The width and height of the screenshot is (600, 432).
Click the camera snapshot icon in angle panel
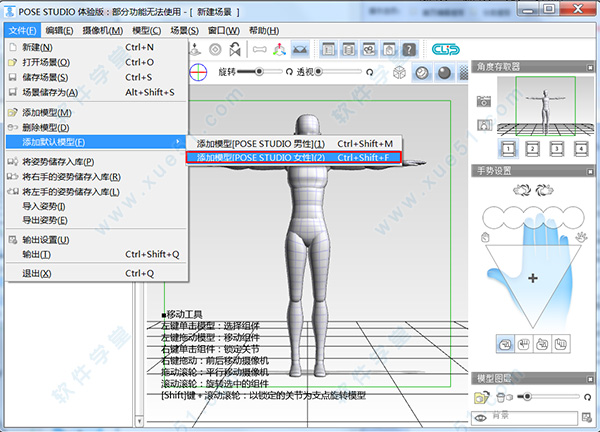[484, 102]
